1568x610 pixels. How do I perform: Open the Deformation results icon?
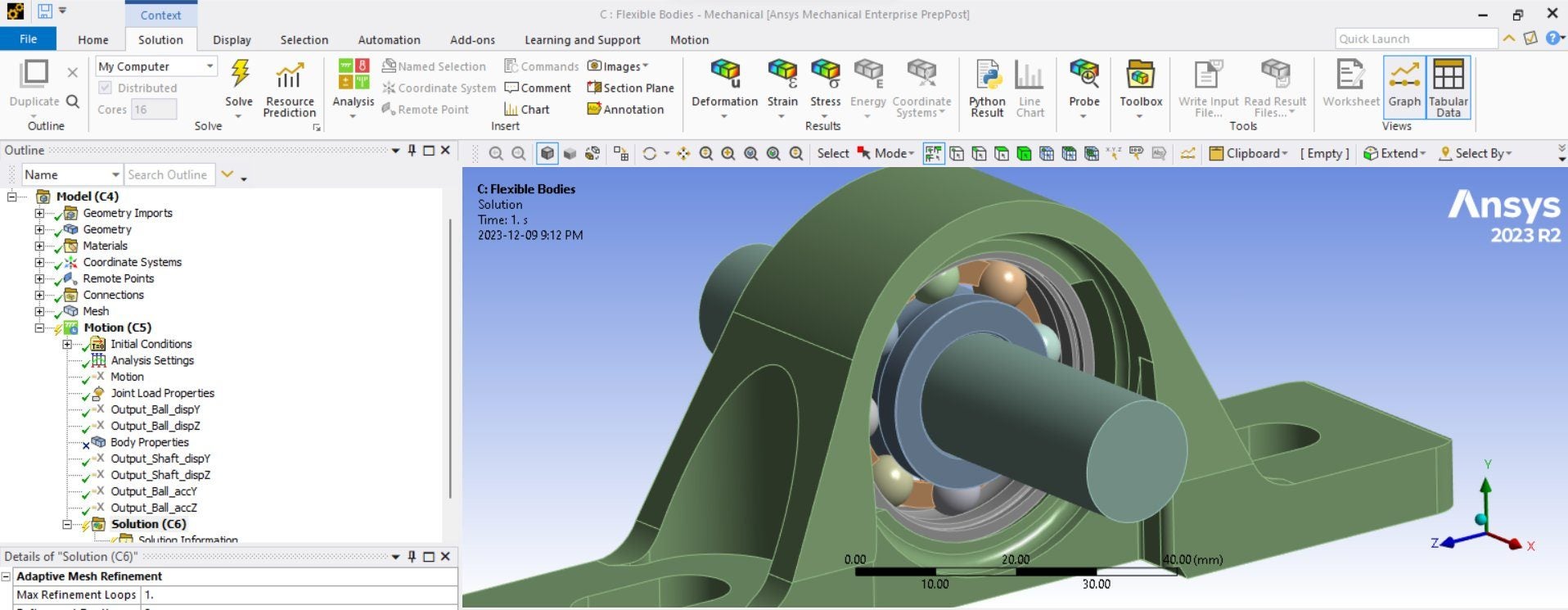click(x=724, y=75)
